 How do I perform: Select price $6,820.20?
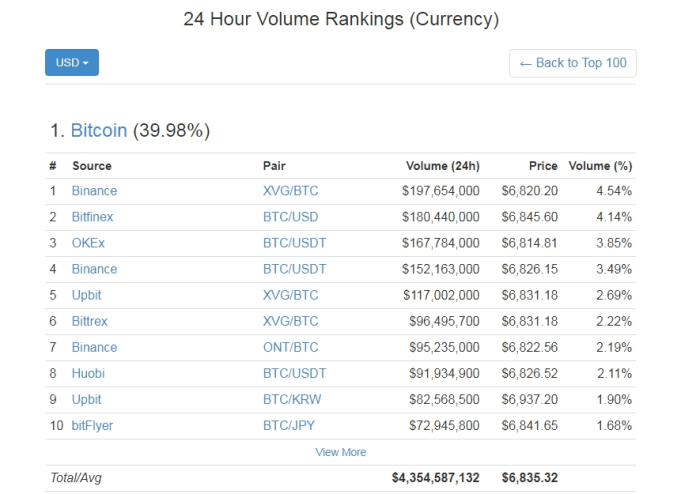tap(530, 191)
